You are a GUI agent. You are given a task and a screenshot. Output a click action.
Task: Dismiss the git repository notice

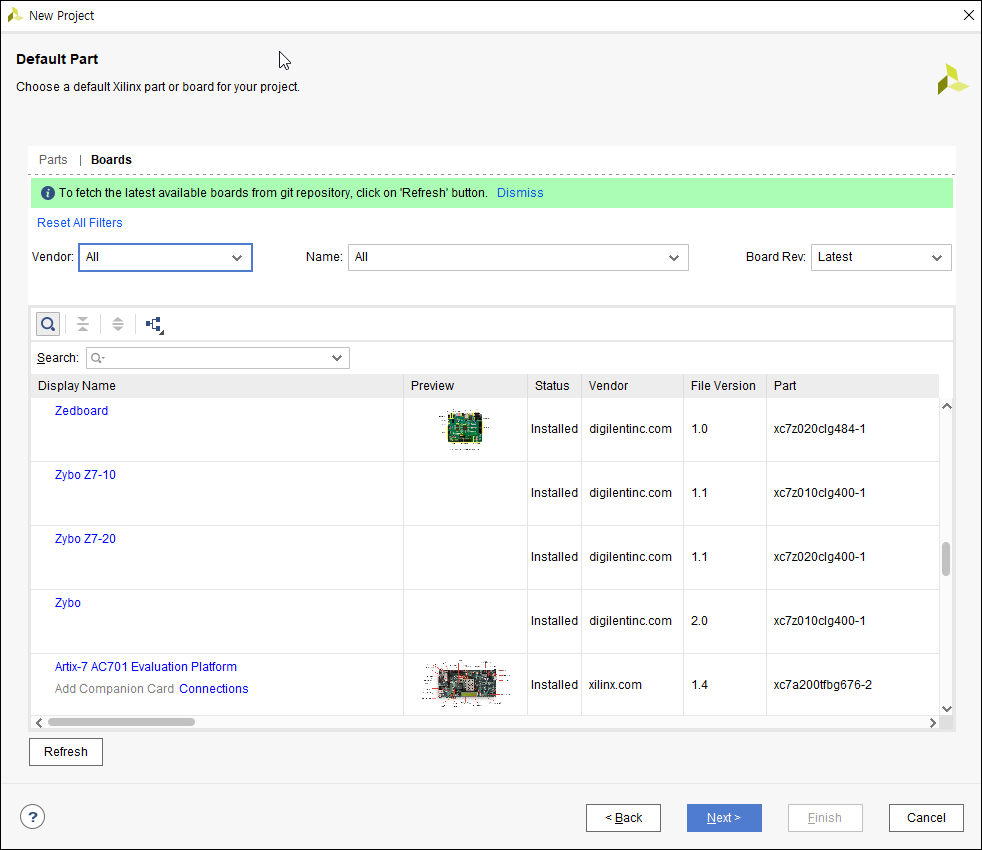point(520,193)
